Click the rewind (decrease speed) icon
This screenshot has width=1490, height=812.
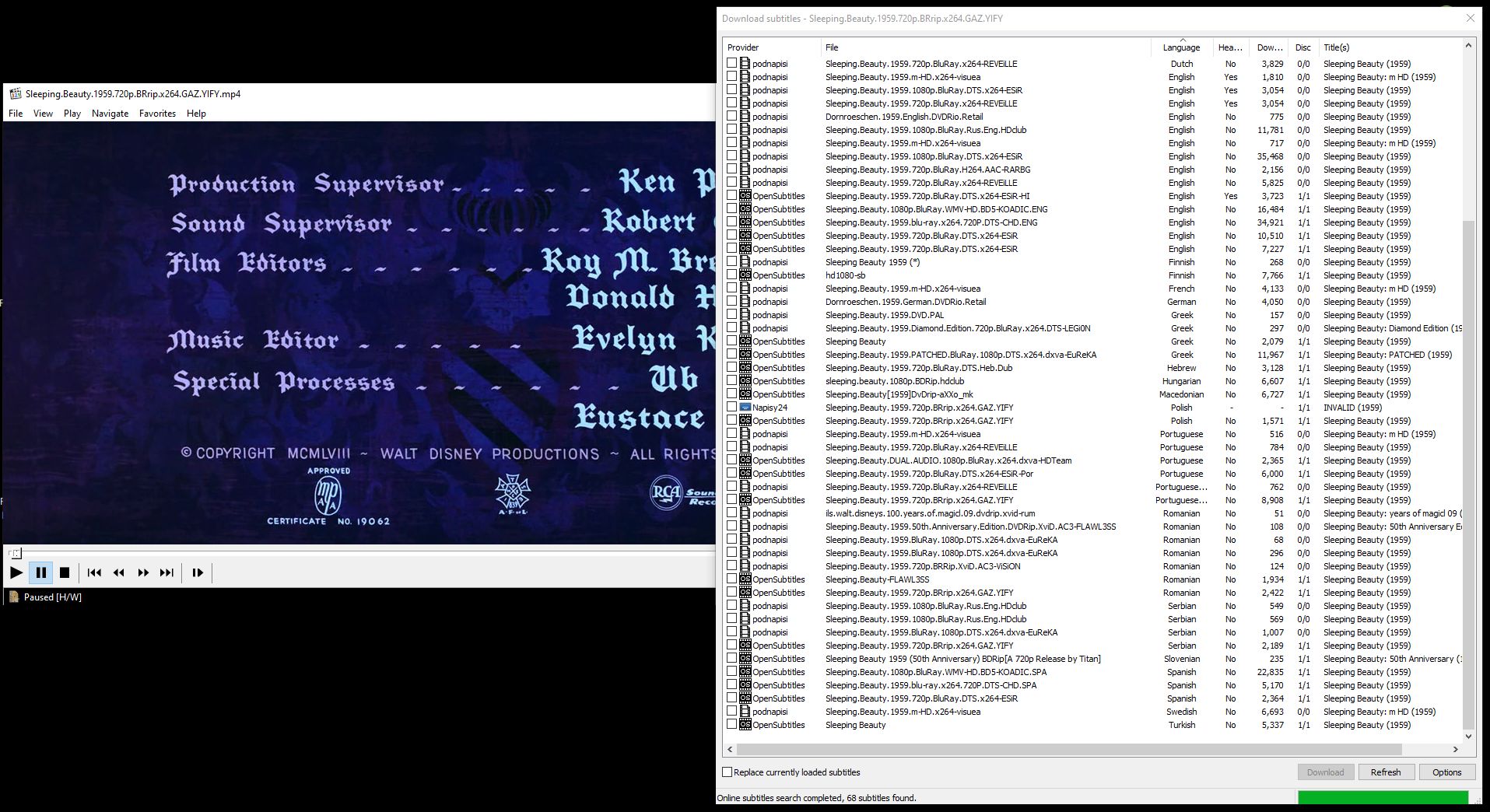point(119,572)
